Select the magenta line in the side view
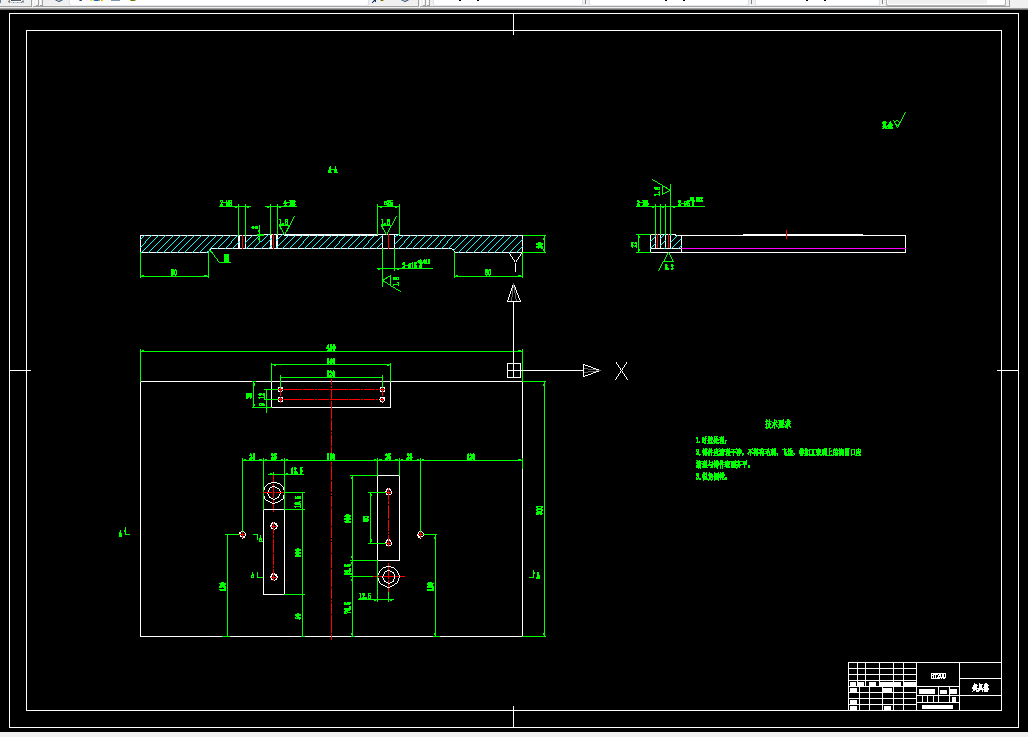This screenshot has width=1028, height=737. tap(793, 249)
